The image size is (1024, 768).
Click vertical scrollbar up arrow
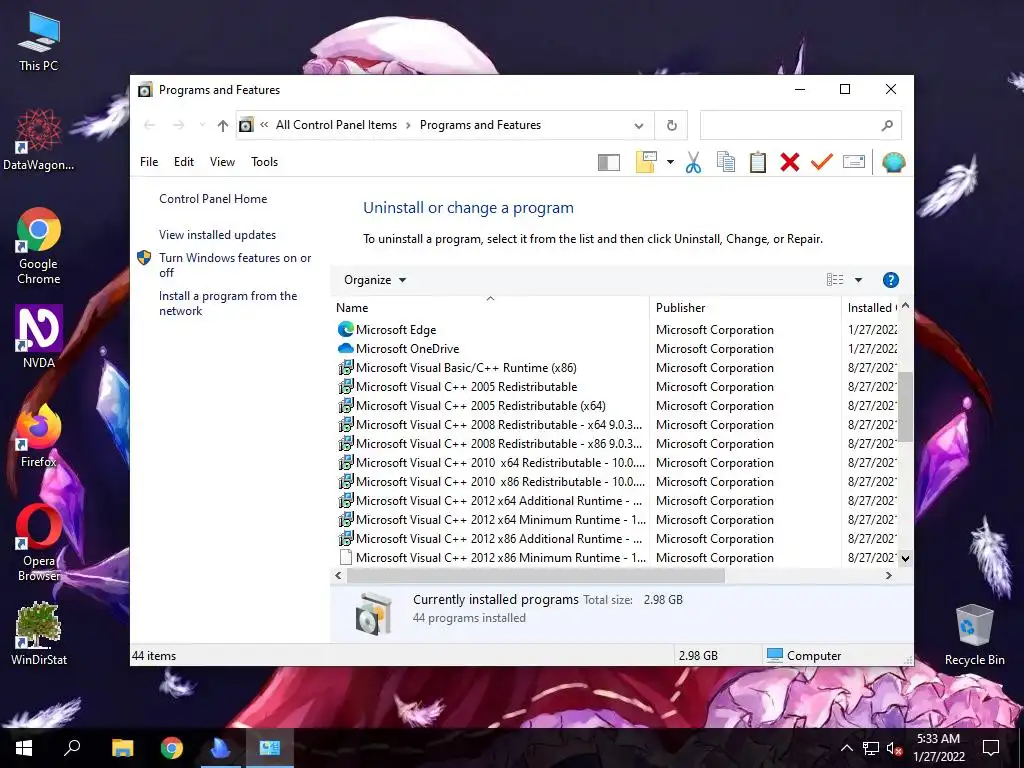coord(905,306)
